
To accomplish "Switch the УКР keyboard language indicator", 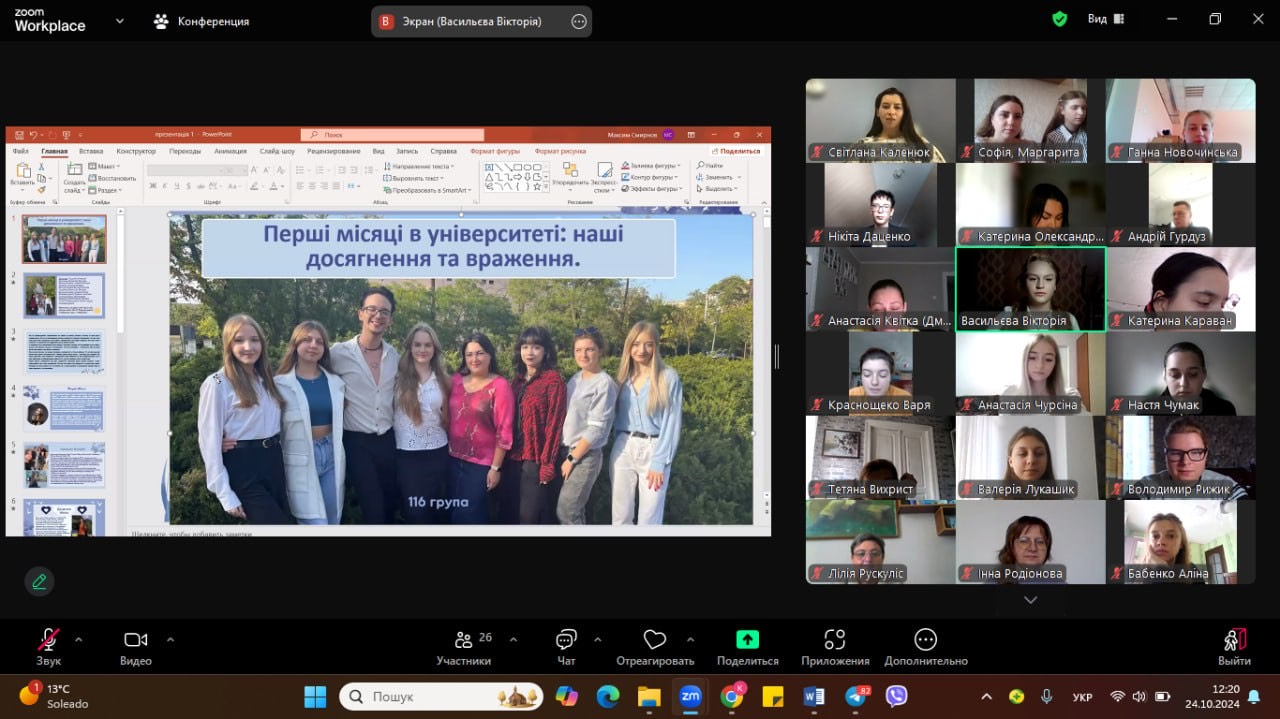I will coord(1081,697).
